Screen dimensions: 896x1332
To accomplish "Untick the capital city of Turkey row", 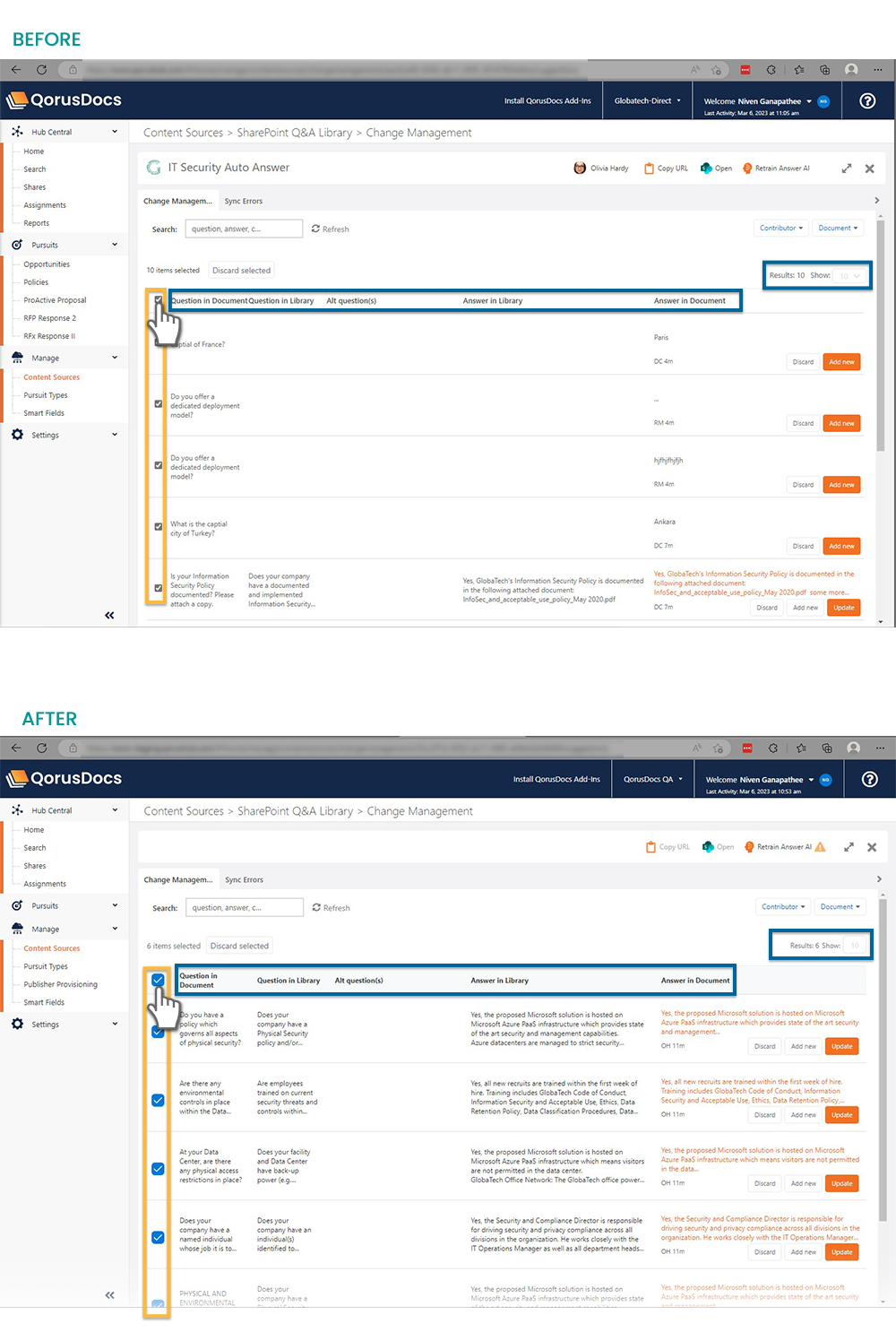I will pyautogui.click(x=159, y=527).
